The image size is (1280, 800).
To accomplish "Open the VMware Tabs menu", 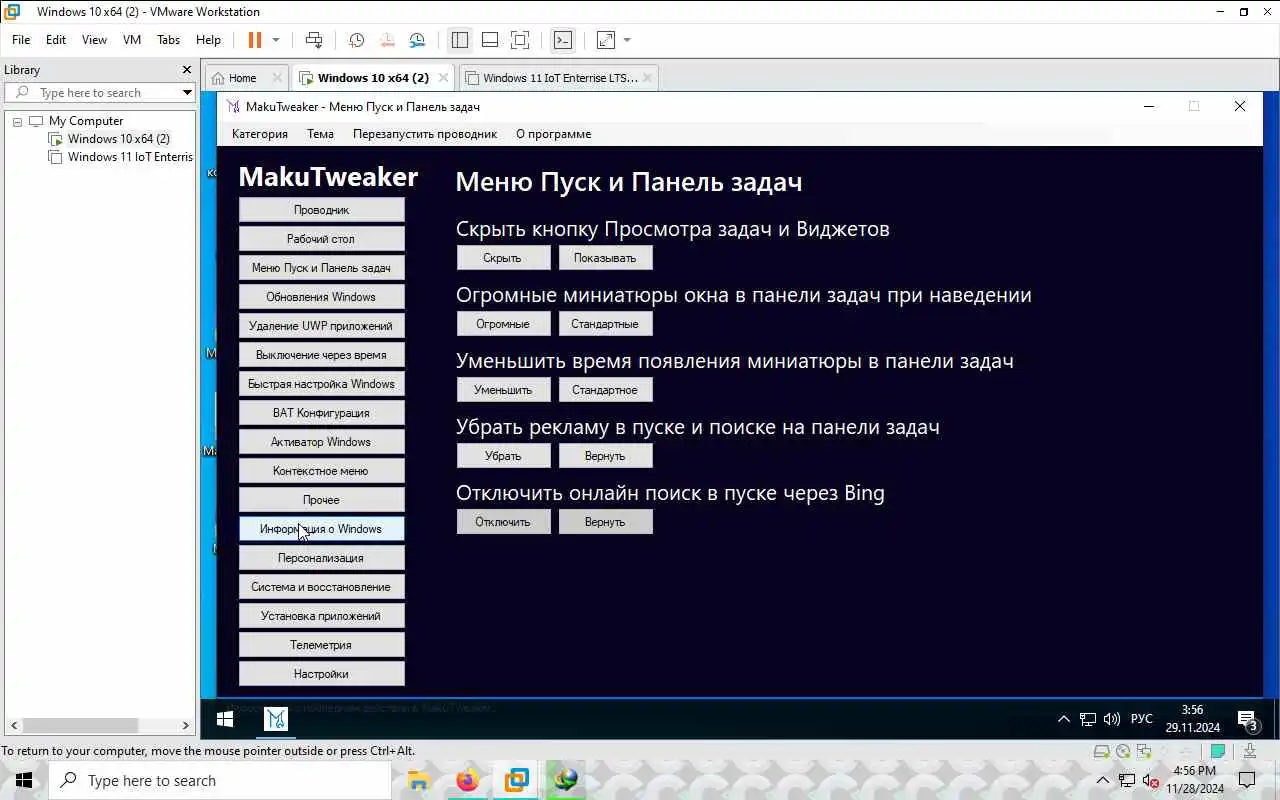I will click(x=169, y=40).
